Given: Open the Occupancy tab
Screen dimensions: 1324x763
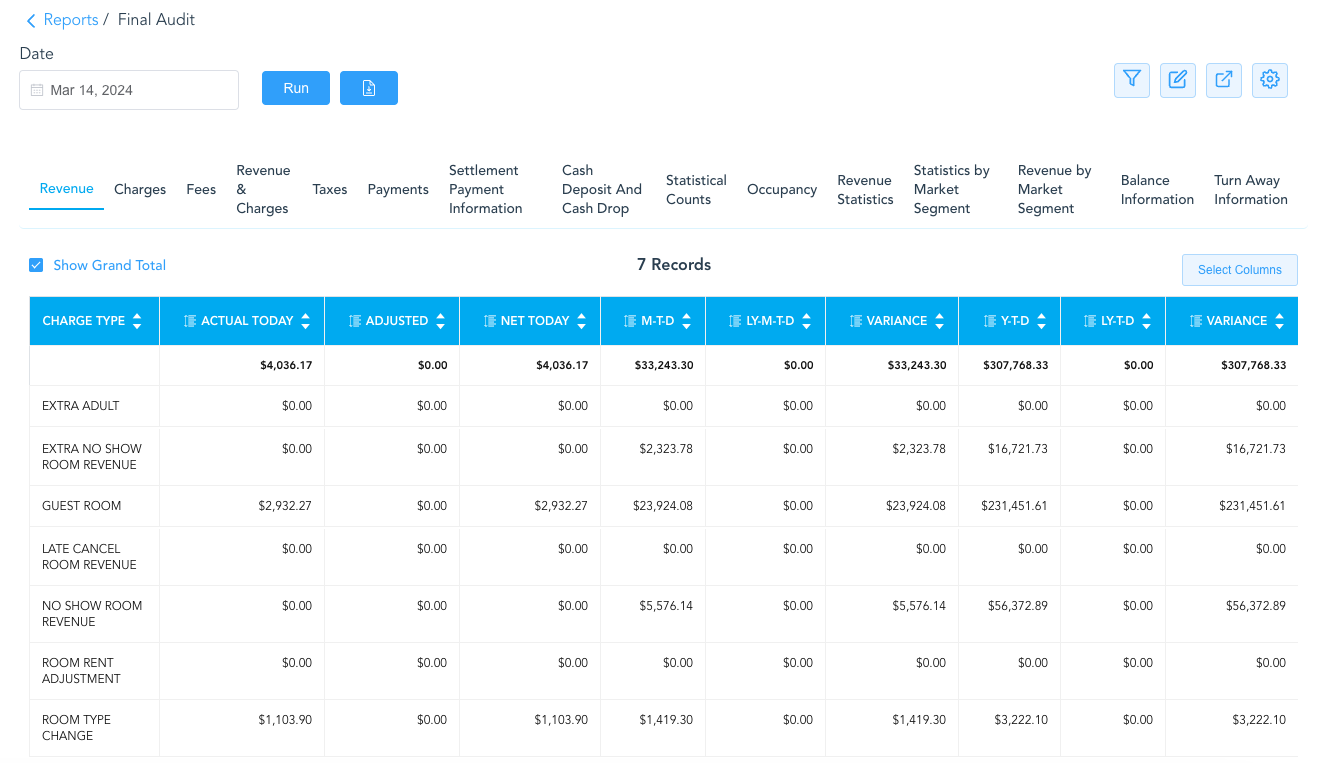Looking at the screenshot, I should [x=782, y=189].
